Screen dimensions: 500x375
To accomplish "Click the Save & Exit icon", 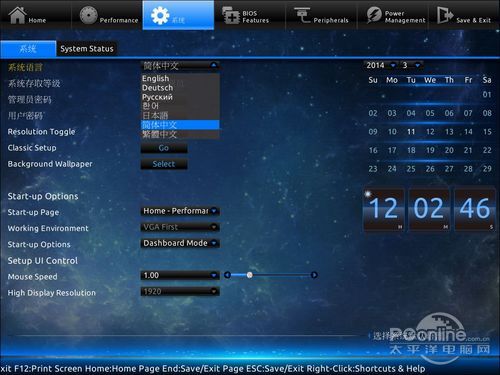I will tap(445, 15).
